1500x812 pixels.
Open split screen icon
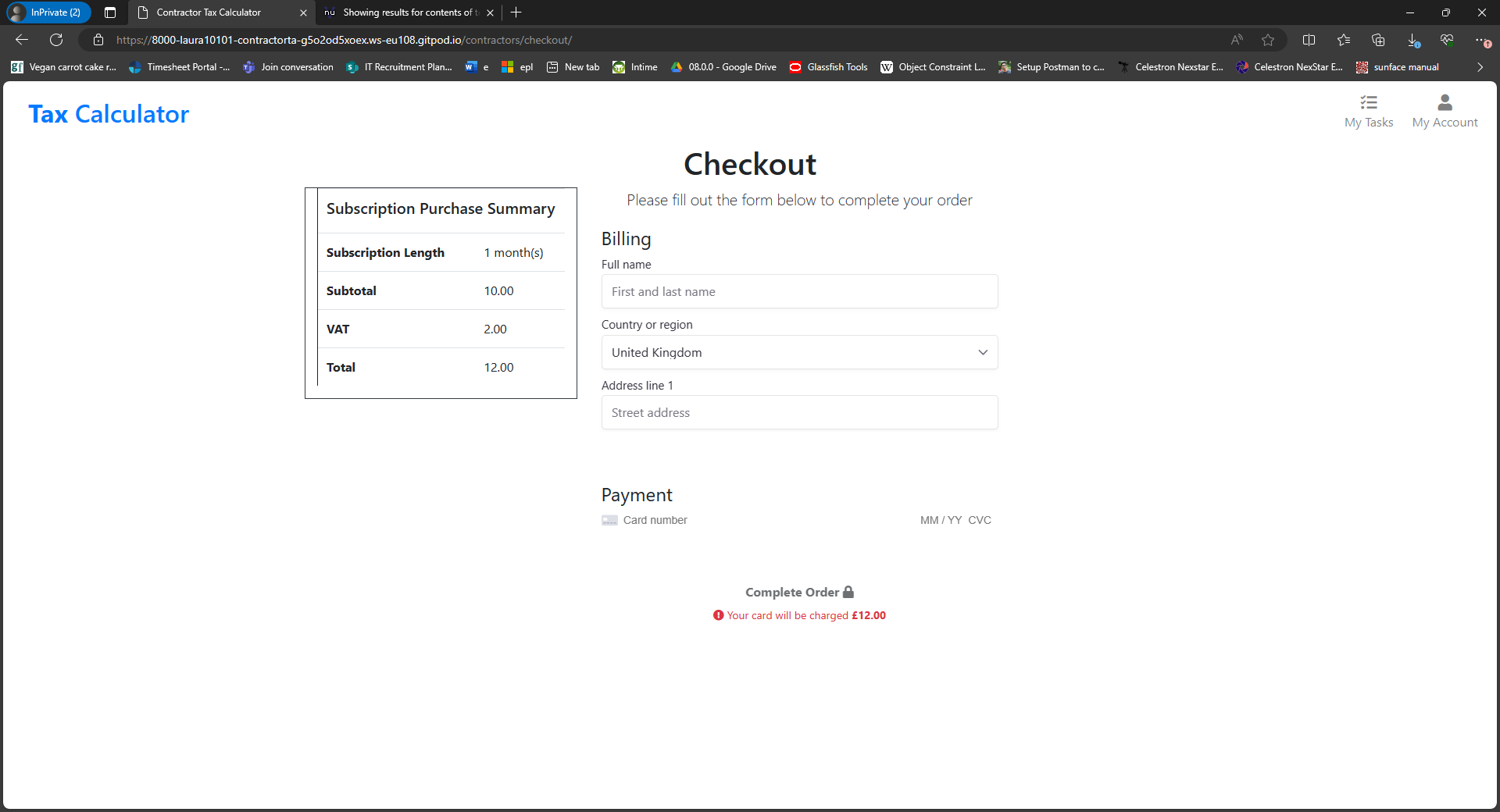click(1309, 40)
